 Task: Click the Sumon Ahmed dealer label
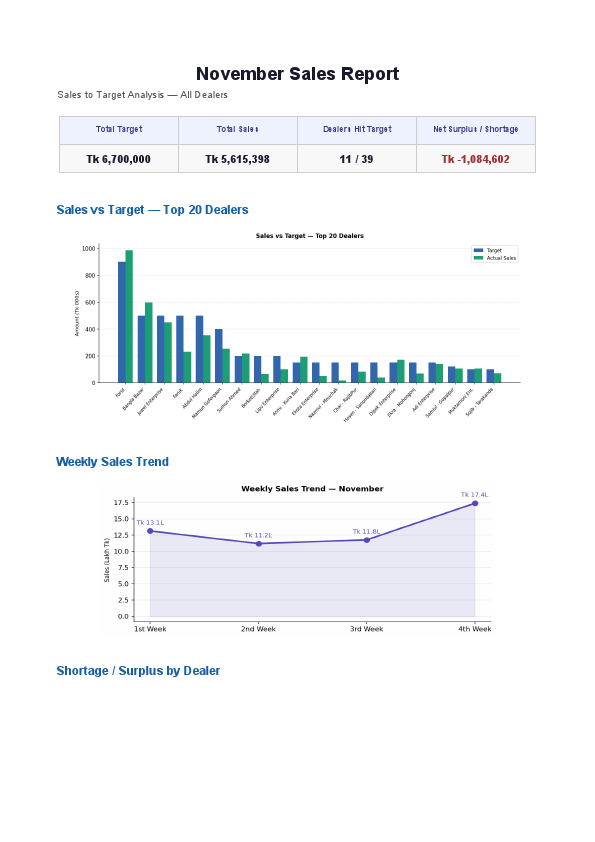click(229, 401)
